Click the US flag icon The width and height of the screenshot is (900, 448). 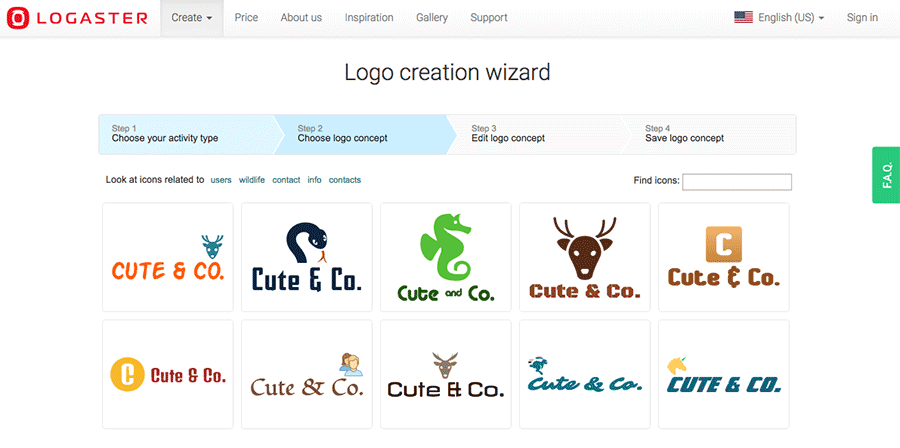click(743, 17)
